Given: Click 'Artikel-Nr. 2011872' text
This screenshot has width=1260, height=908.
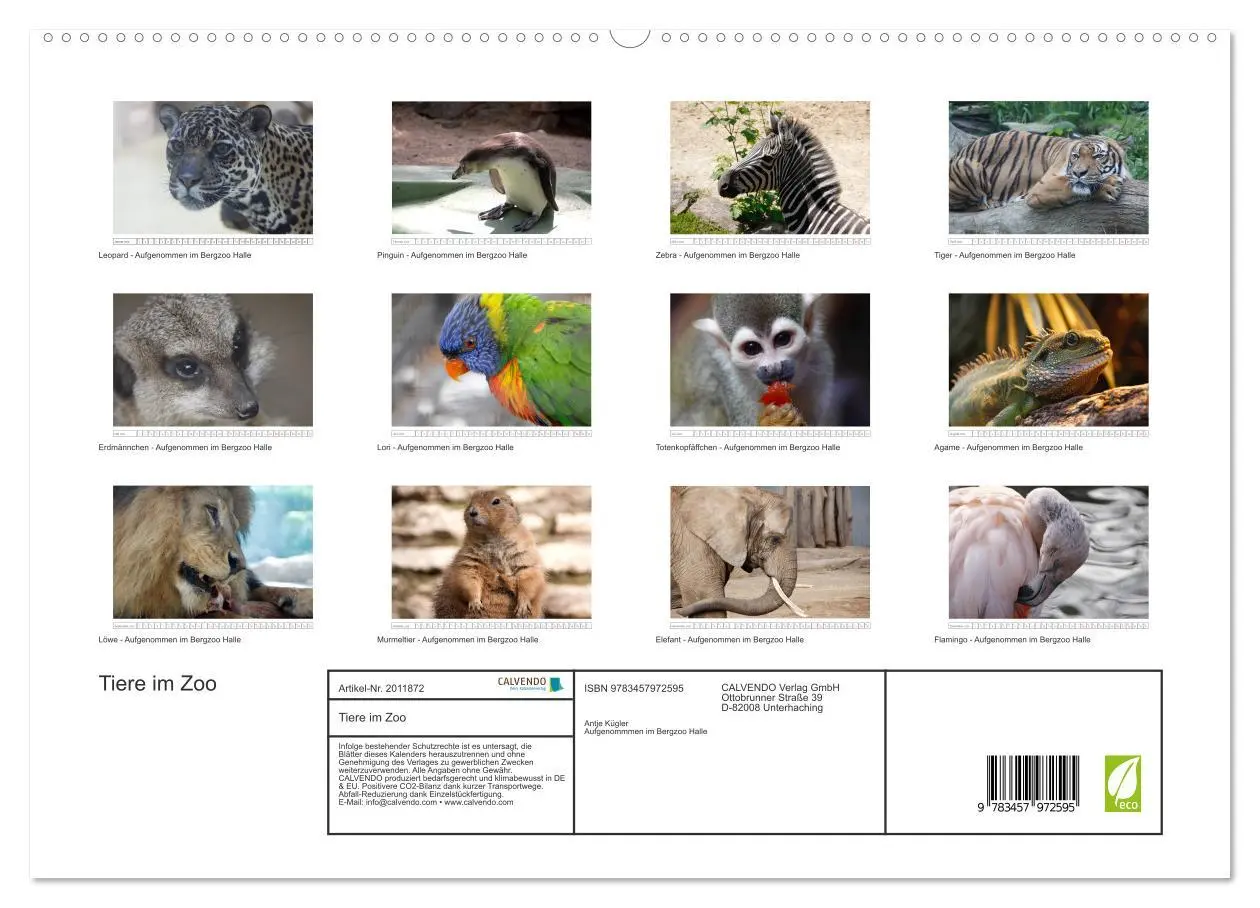Looking at the screenshot, I should pos(381,688).
